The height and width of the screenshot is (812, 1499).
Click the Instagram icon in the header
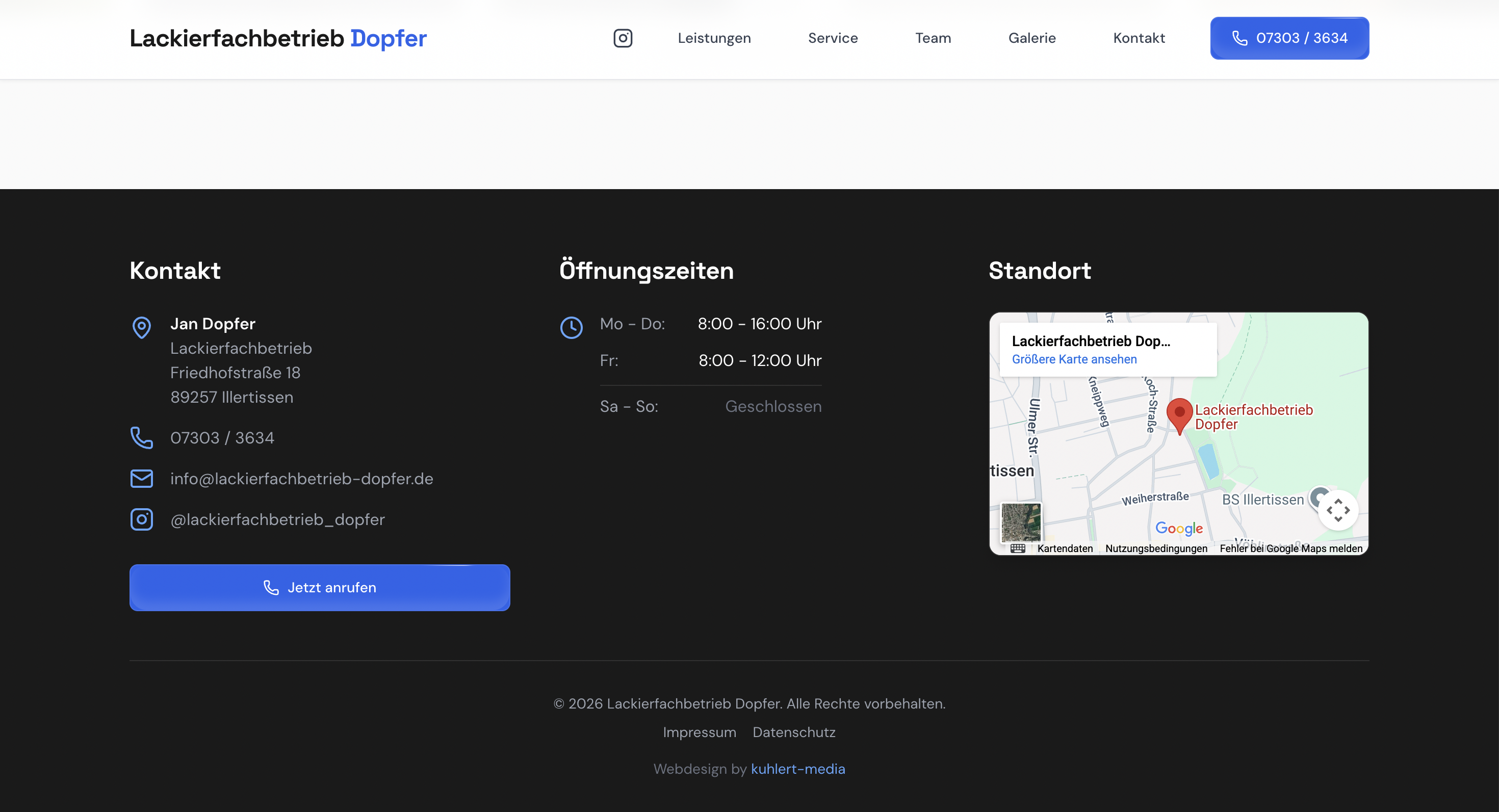[623, 38]
